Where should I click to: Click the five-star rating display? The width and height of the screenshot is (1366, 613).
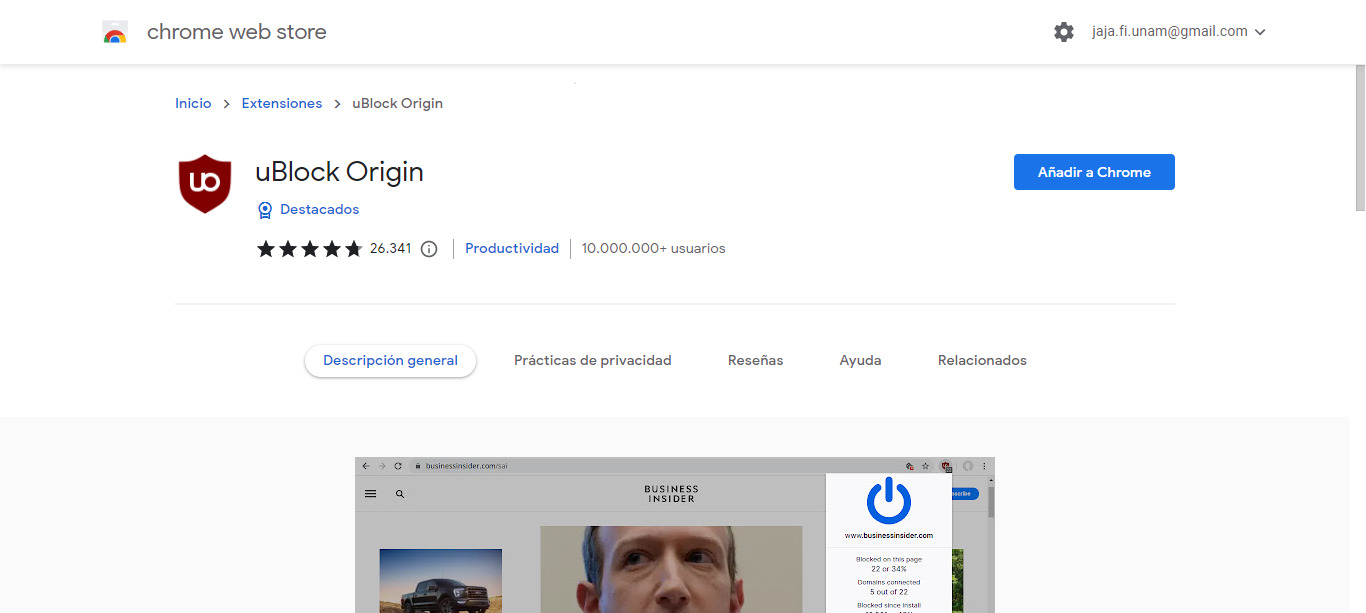[310, 249]
